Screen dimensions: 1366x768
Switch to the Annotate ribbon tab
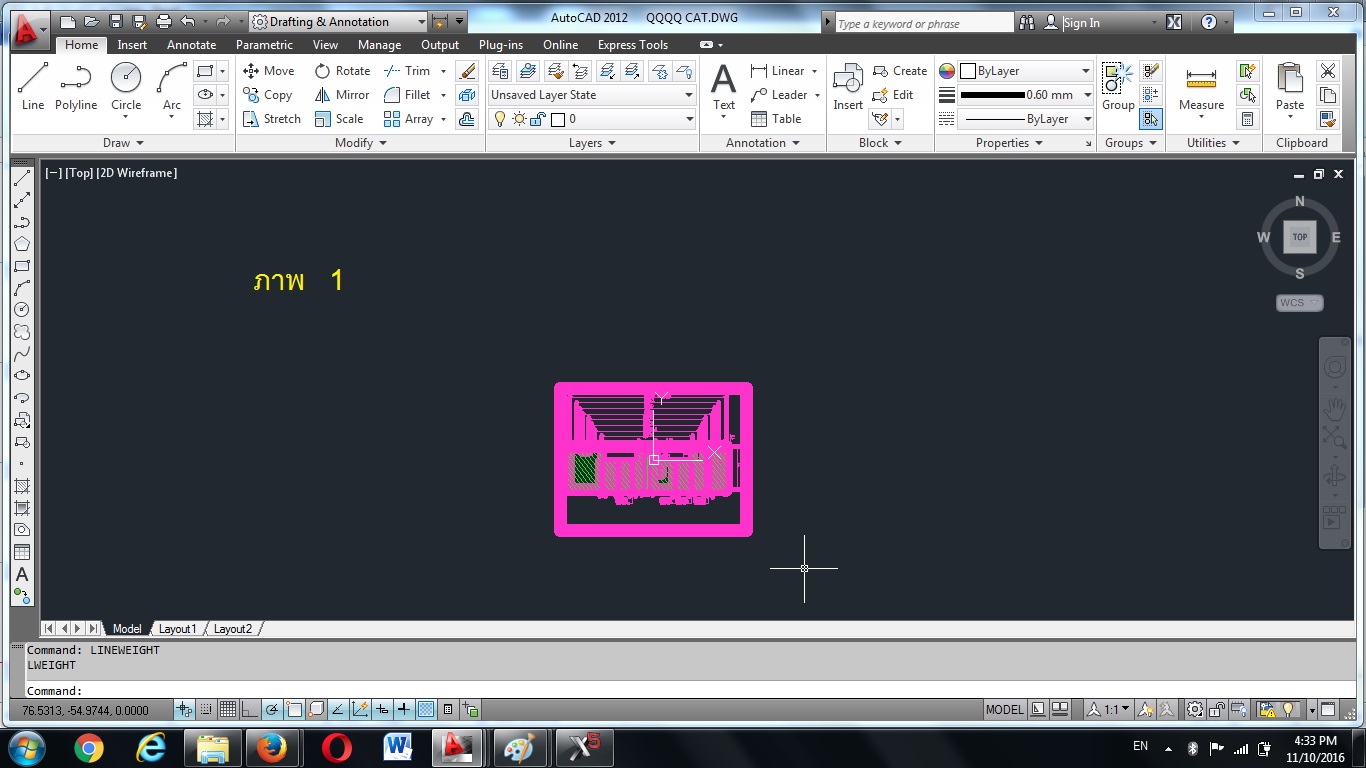(191, 45)
